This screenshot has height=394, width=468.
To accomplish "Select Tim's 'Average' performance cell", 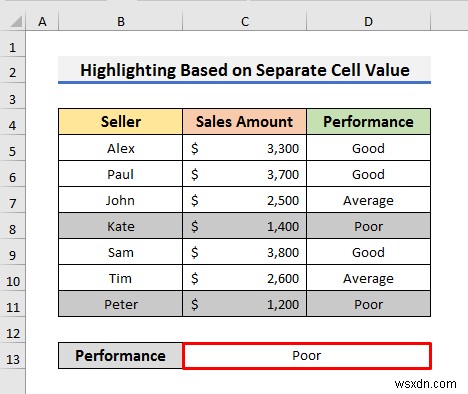I will click(x=368, y=278).
